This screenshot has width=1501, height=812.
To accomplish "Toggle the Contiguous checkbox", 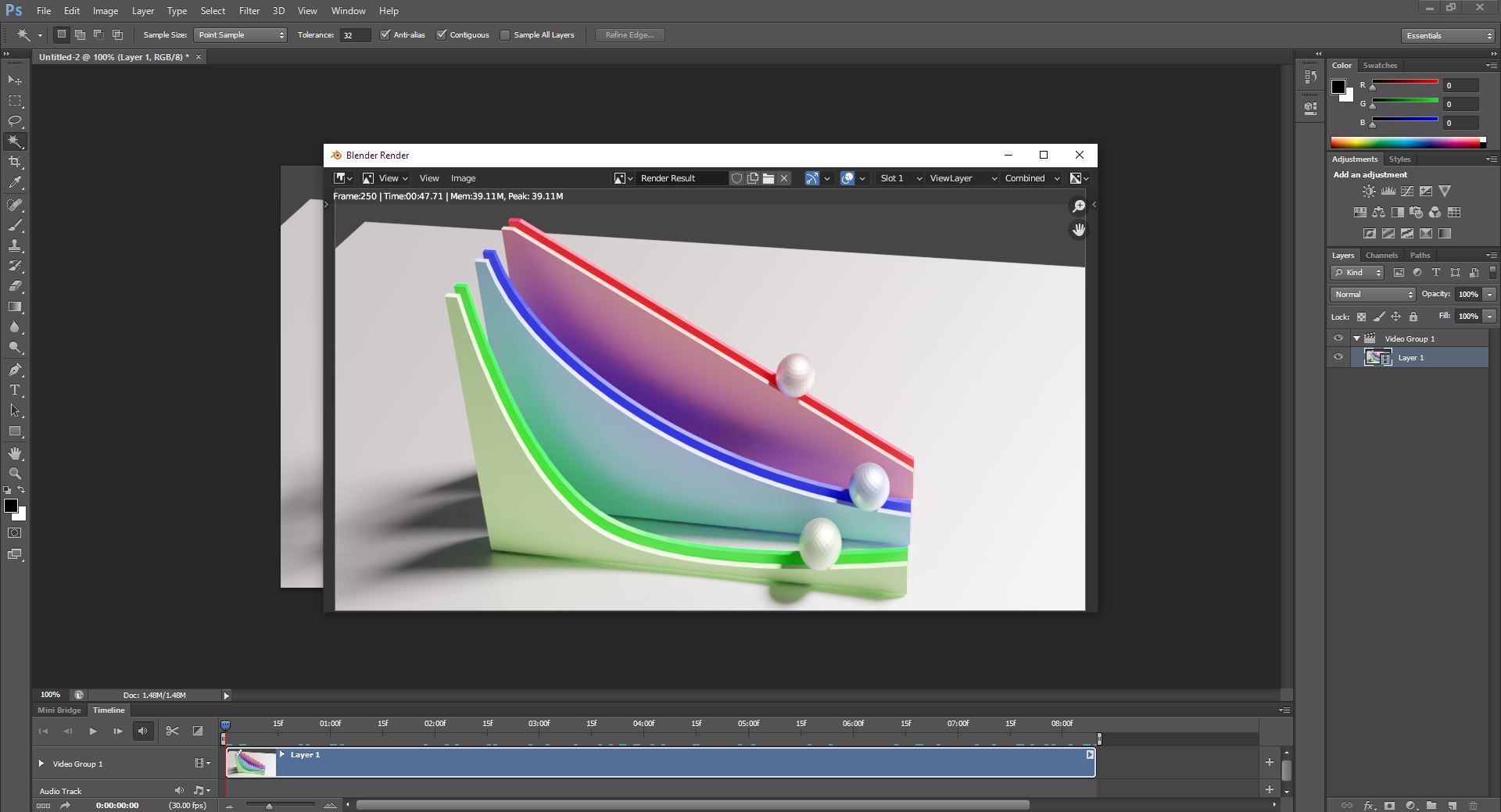I will coord(441,34).
